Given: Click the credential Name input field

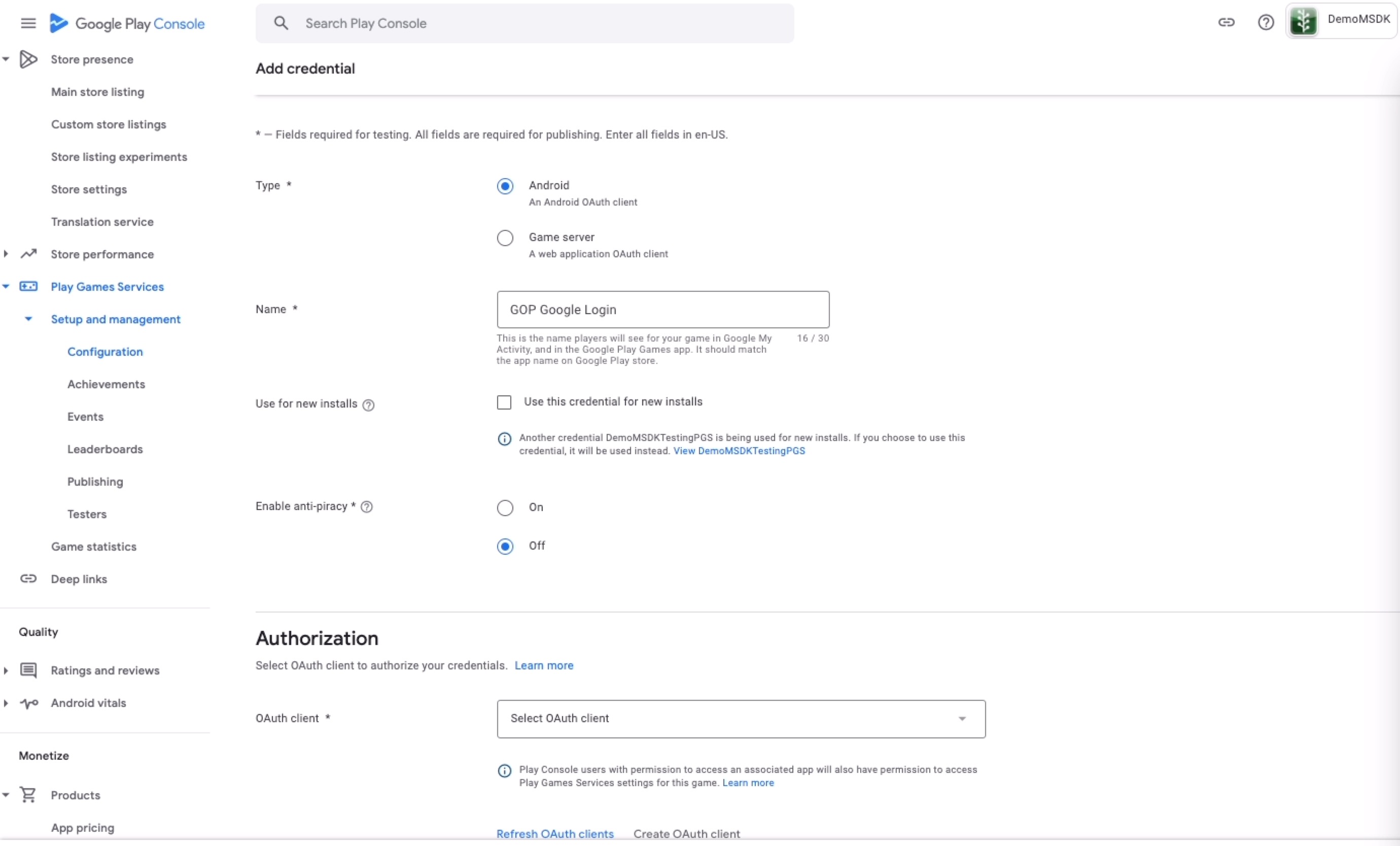Looking at the screenshot, I should coord(662,310).
